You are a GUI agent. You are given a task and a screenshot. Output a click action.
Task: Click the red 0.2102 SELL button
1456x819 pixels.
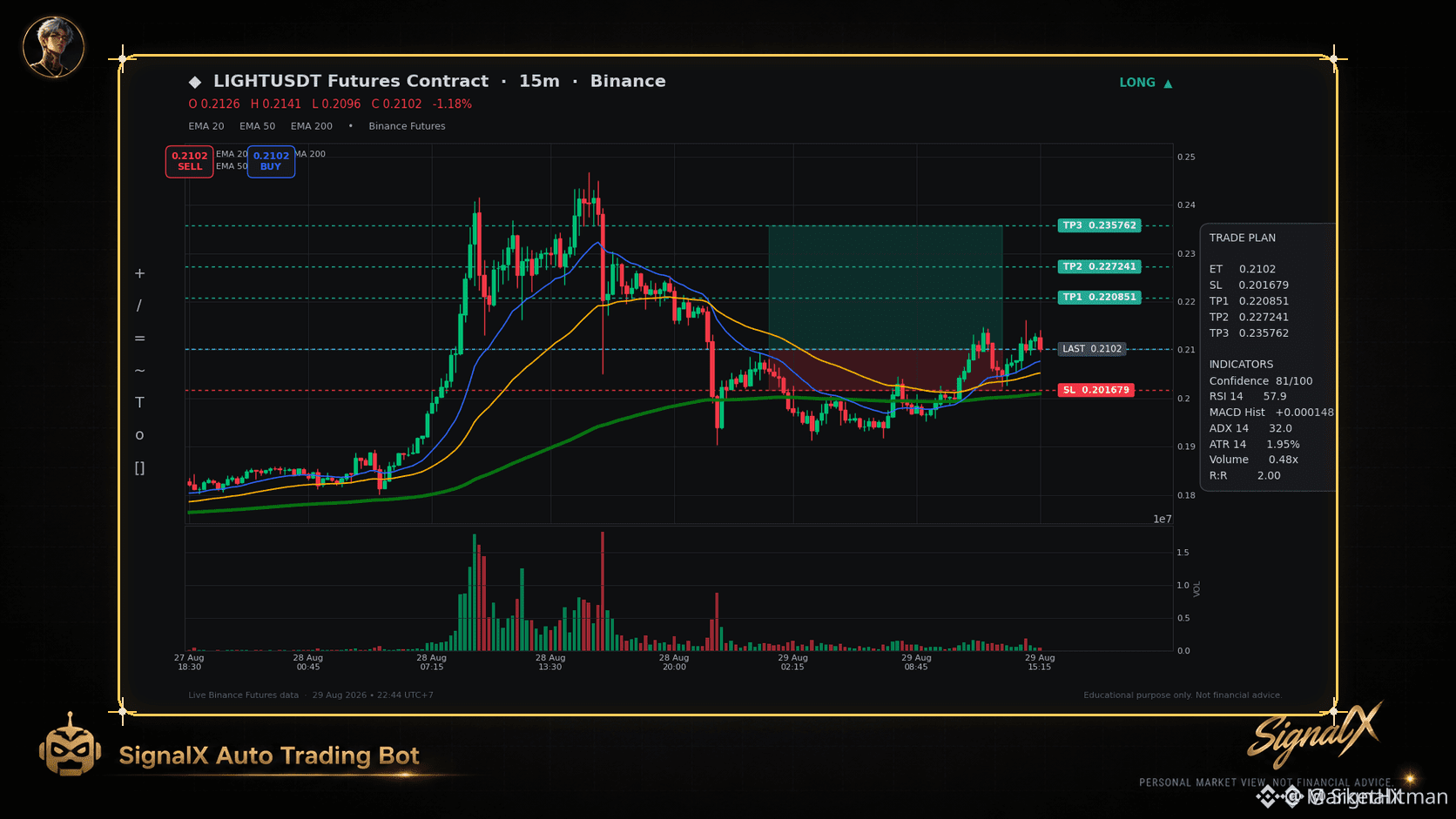[x=190, y=161]
